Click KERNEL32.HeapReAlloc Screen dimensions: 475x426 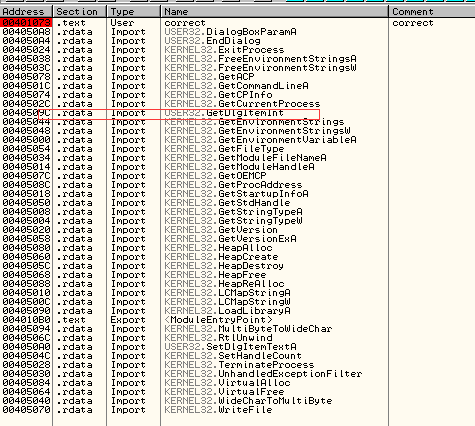(224, 284)
